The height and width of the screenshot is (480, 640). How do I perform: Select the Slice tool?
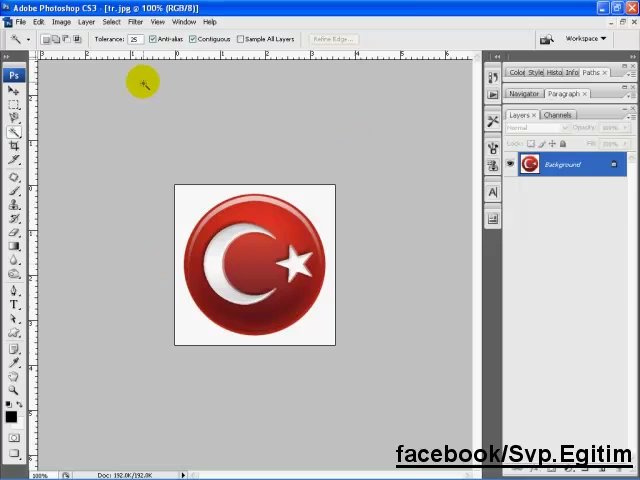point(13,160)
